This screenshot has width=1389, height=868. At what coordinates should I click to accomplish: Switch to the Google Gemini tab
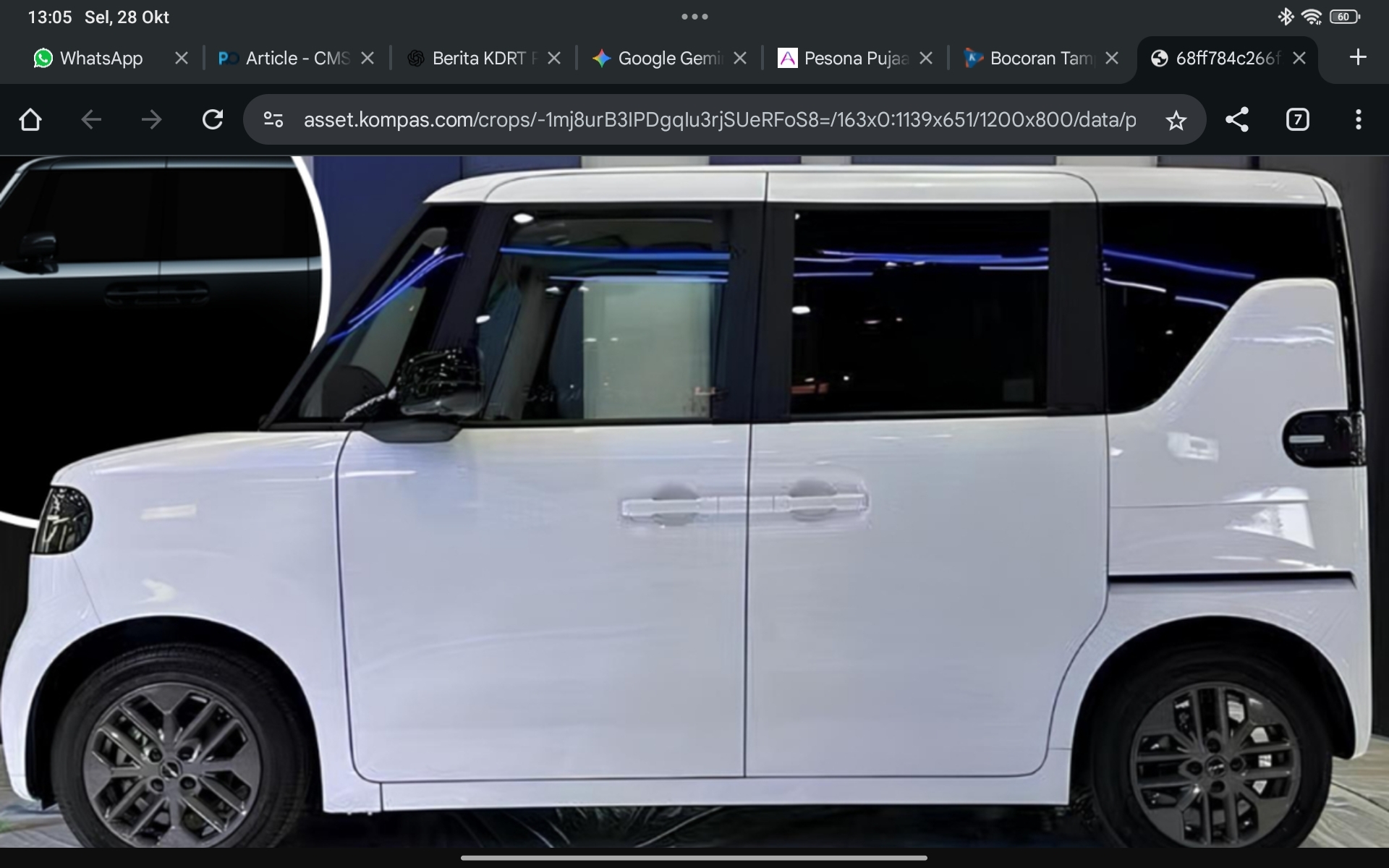point(658,58)
